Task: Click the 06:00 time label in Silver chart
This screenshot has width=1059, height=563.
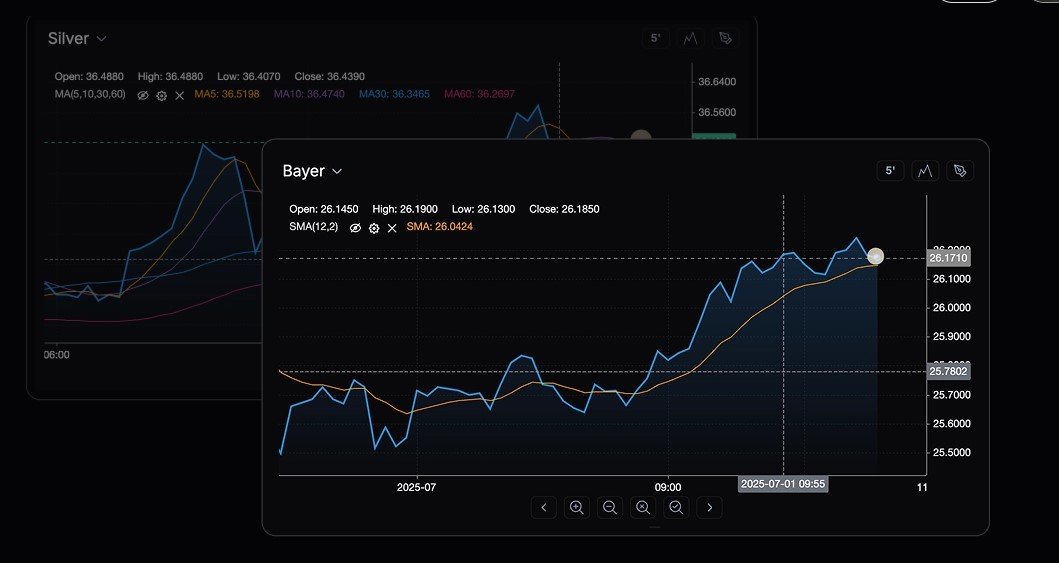Action: tap(57, 355)
